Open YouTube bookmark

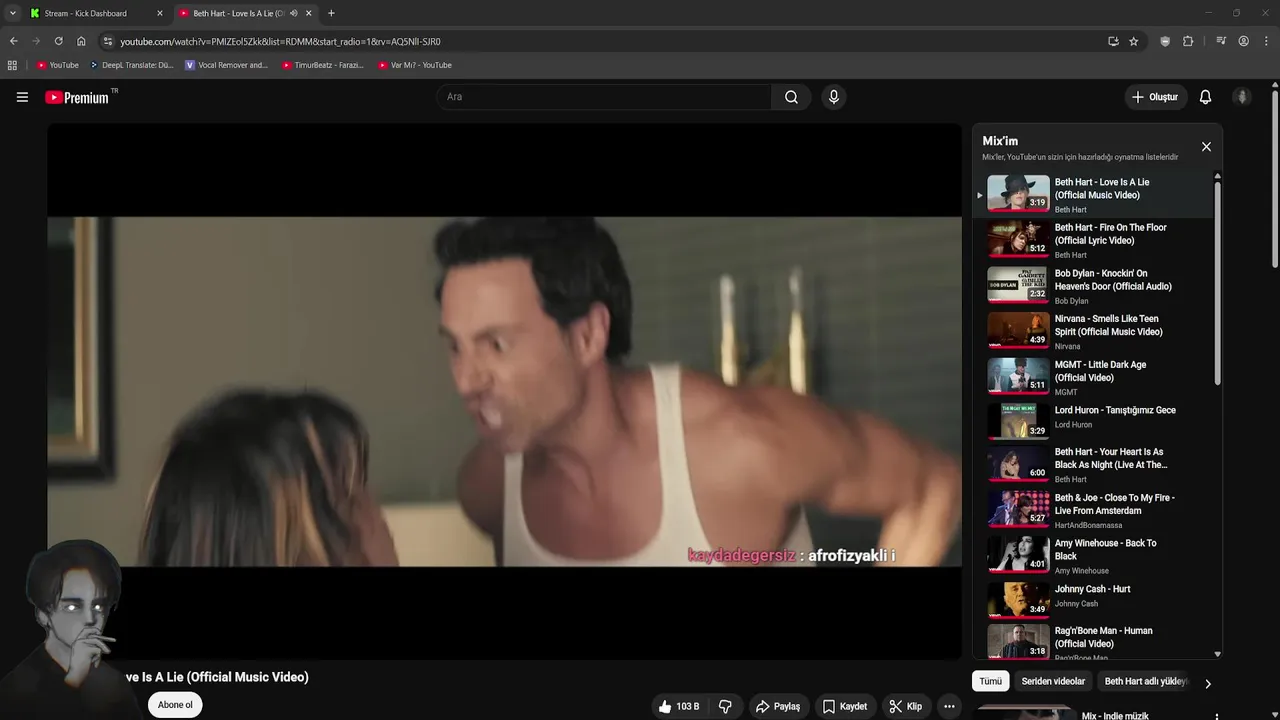[x=57, y=65]
